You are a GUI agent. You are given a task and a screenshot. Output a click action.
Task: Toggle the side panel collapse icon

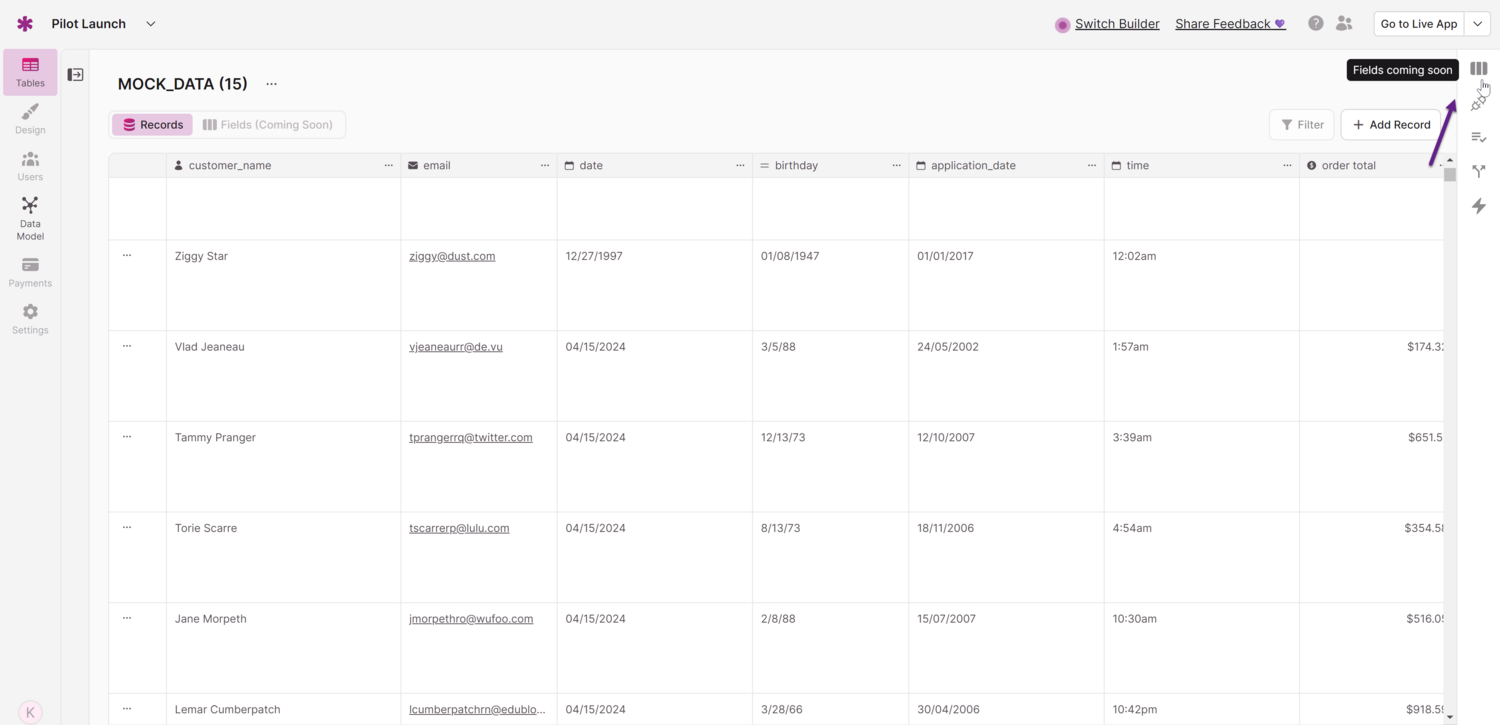[x=75, y=75]
